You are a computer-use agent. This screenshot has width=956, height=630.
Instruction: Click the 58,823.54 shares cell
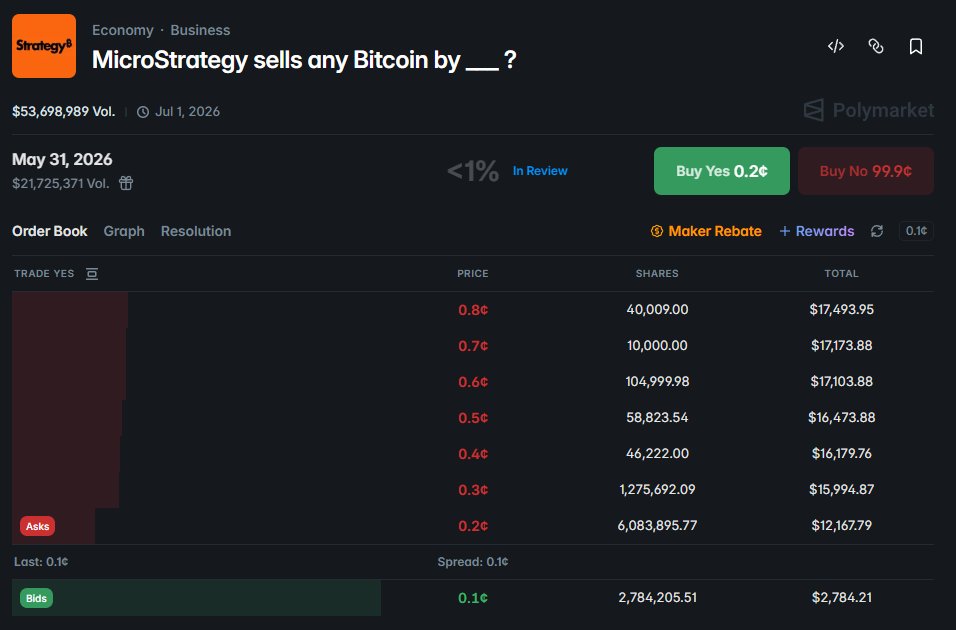[657, 417]
